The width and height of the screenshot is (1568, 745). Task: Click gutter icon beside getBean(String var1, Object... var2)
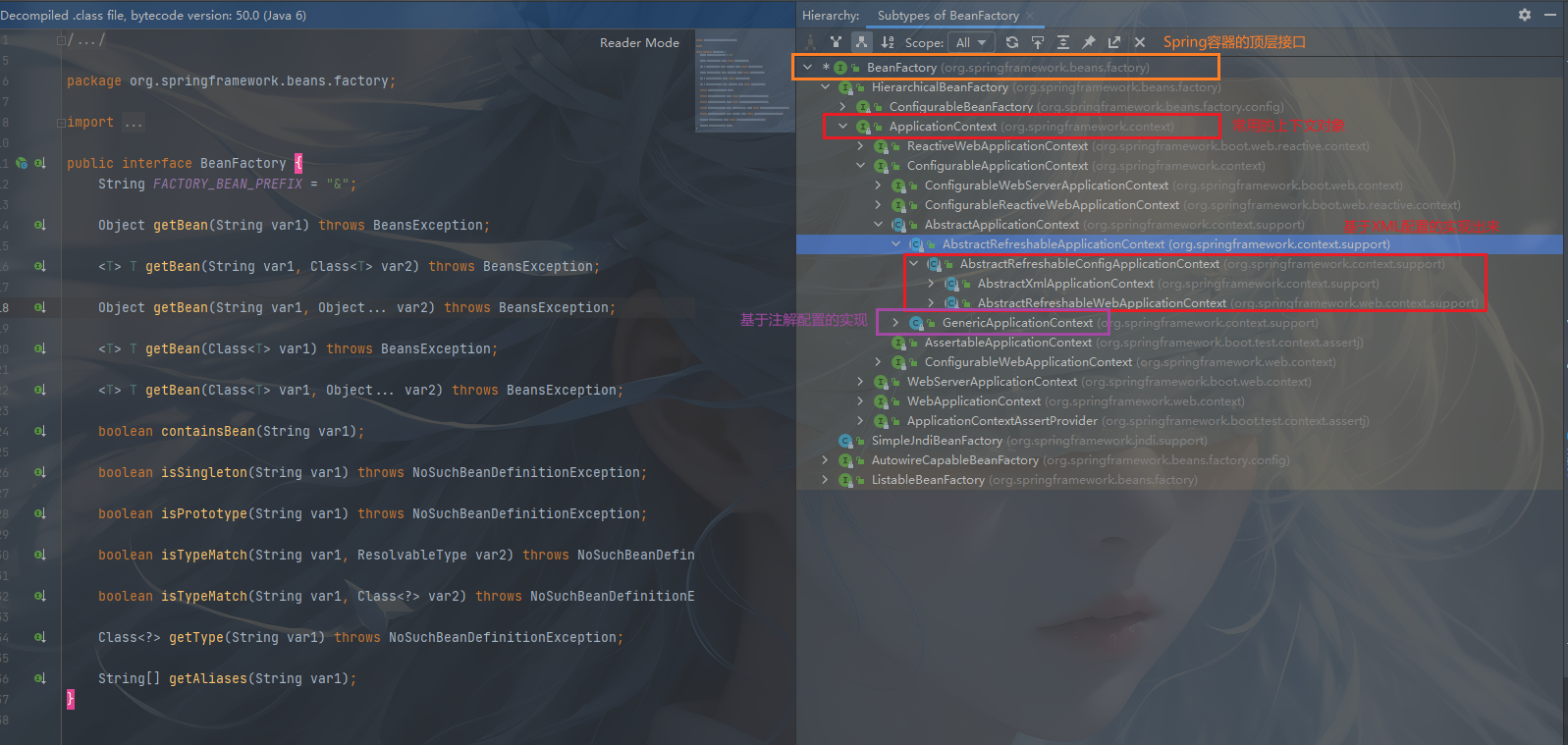coord(40,307)
